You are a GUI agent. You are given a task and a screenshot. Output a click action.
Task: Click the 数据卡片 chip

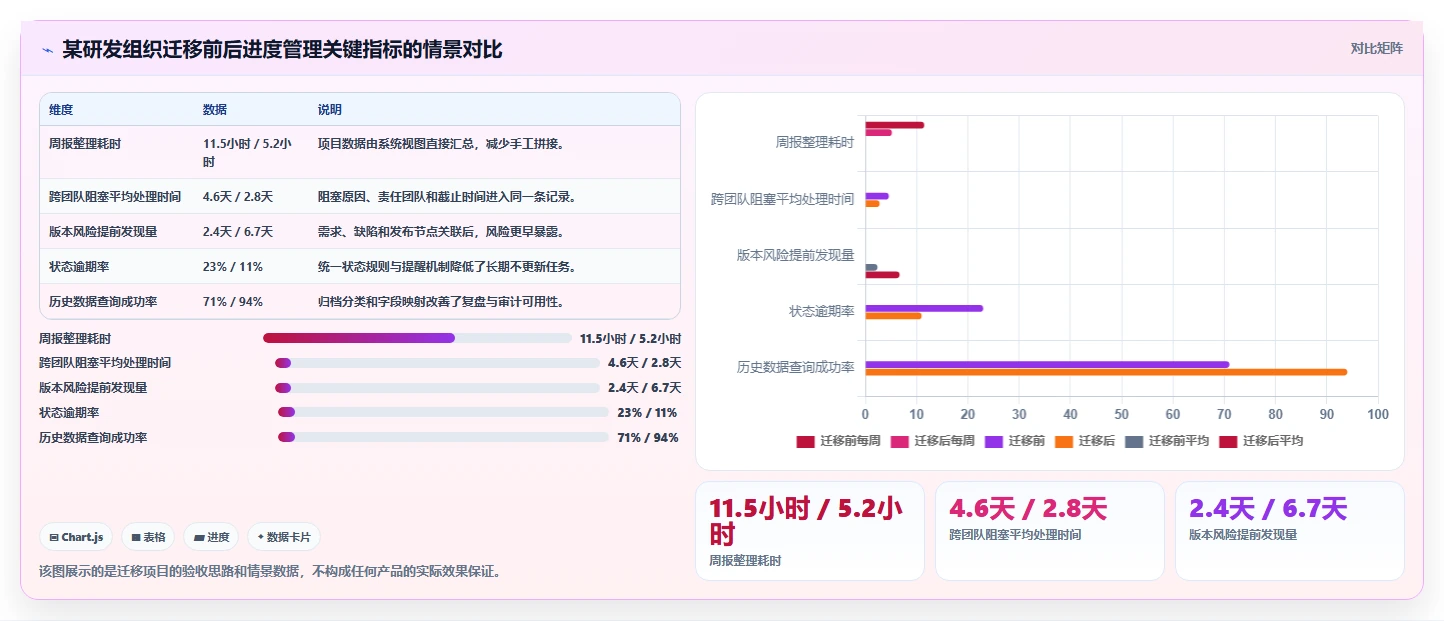point(284,537)
